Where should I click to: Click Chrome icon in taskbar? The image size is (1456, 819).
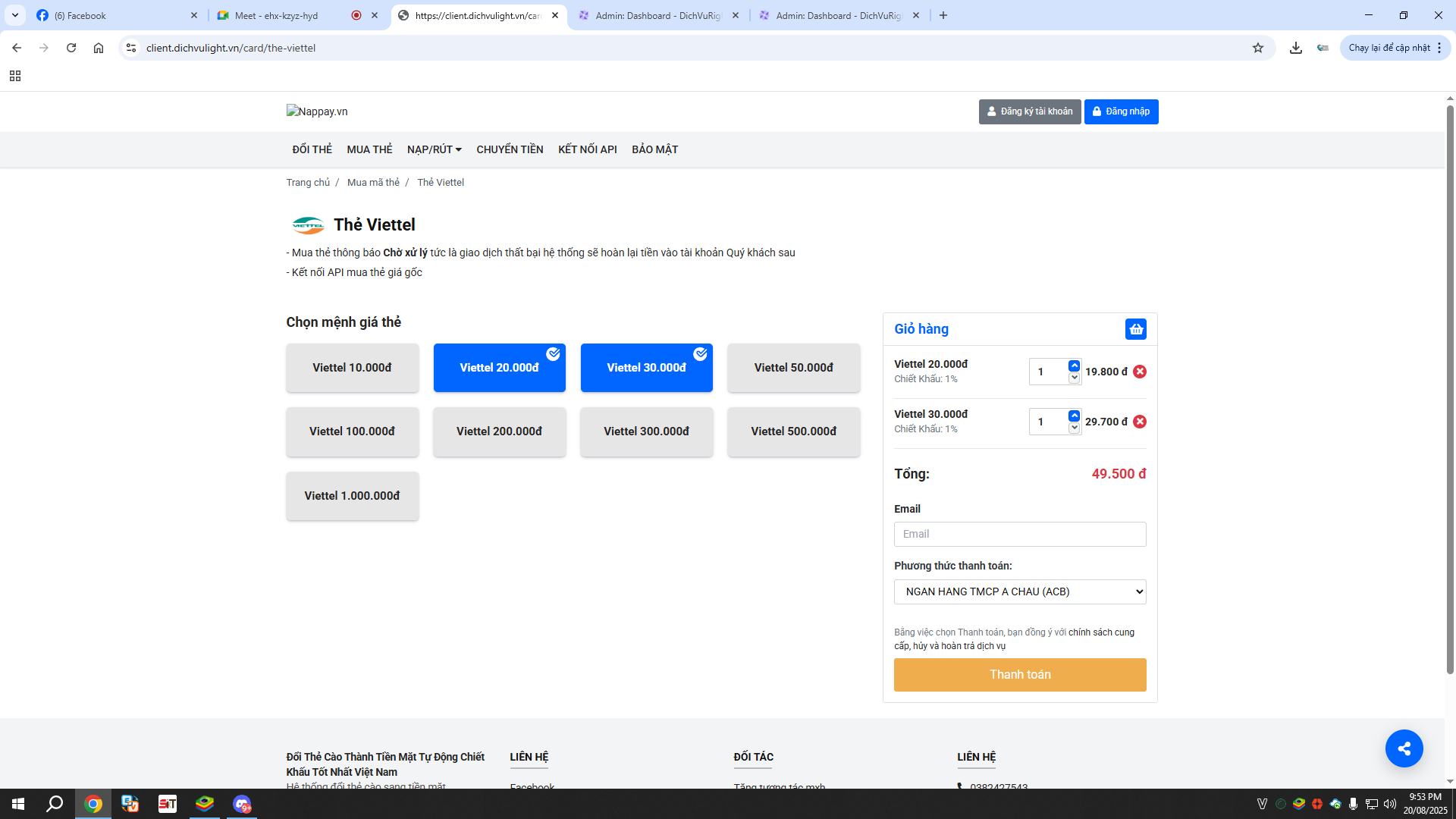click(x=93, y=804)
